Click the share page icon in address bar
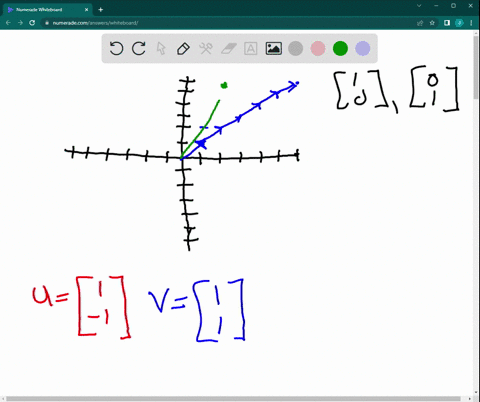This screenshot has width=480, height=402. click(420, 23)
